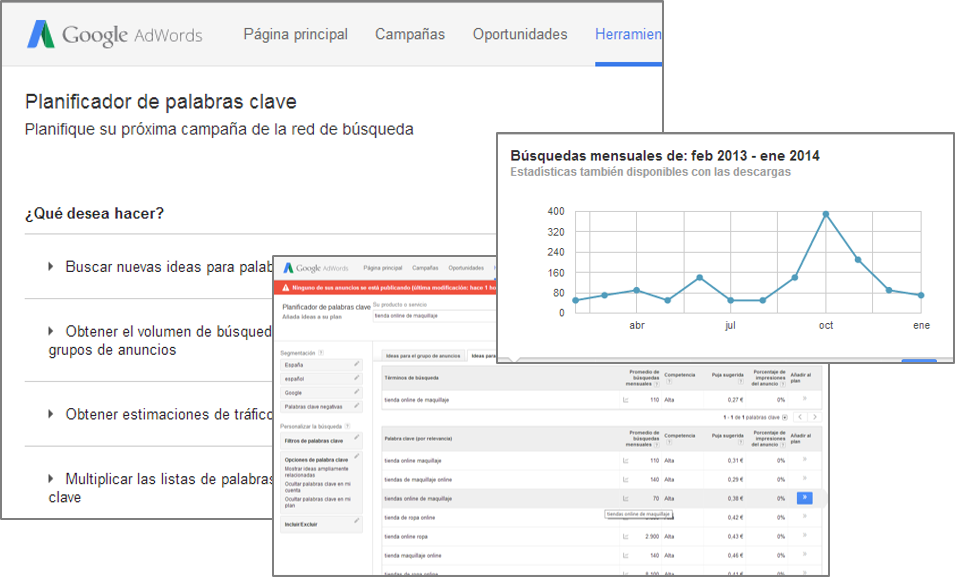
Task: Open Oportunidades in the small results window
Action: (x=466, y=268)
